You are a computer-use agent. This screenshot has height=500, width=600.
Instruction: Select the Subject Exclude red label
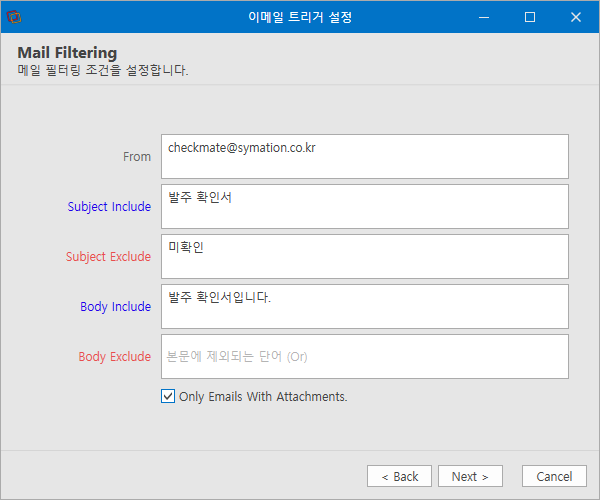[109, 257]
